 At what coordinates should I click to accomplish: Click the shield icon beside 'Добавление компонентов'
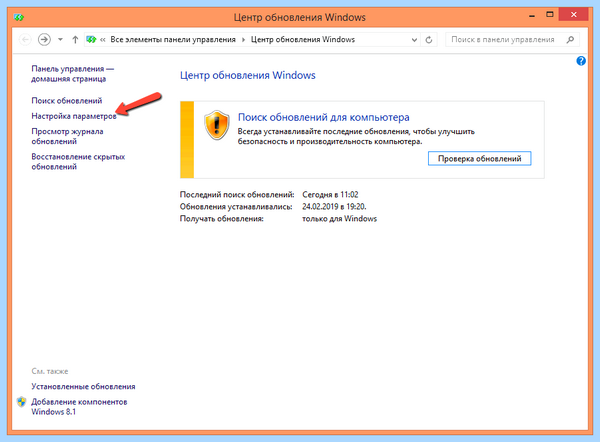coord(21,402)
